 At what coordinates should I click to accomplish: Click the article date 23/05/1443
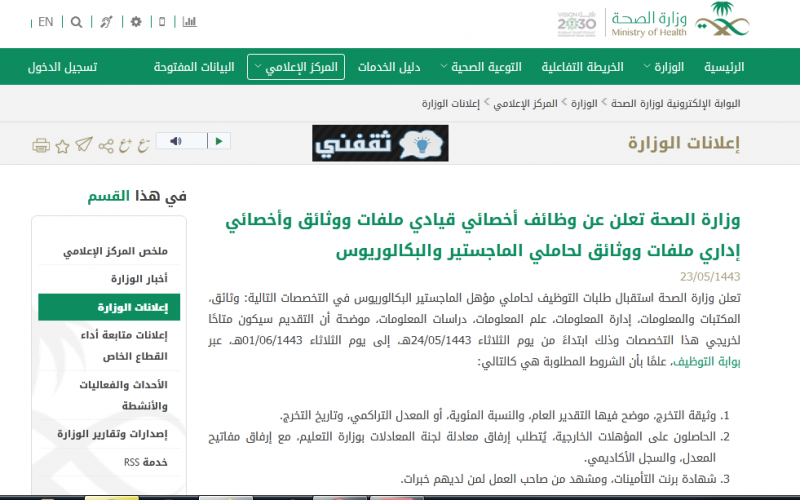coord(710,277)
